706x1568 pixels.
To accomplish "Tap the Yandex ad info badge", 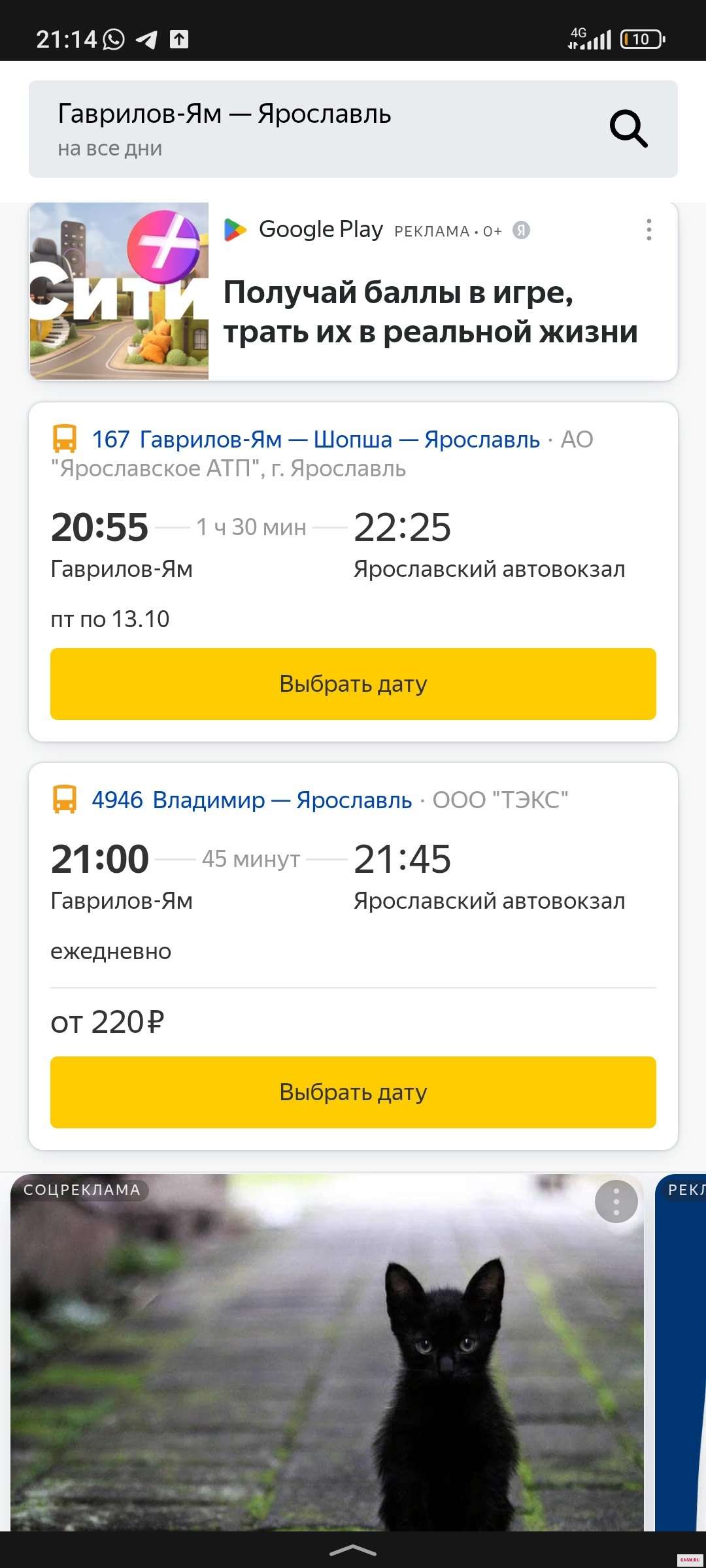I will coord(521,230).
